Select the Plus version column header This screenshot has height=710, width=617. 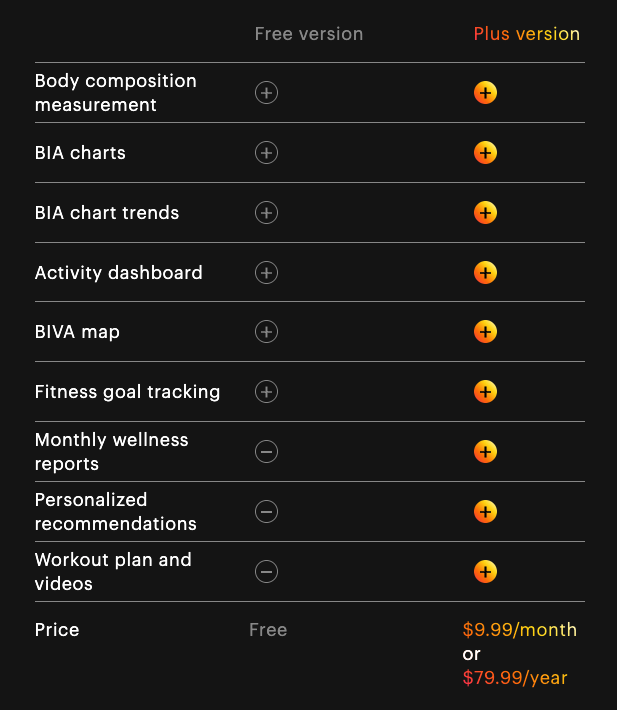coord(526,34)
